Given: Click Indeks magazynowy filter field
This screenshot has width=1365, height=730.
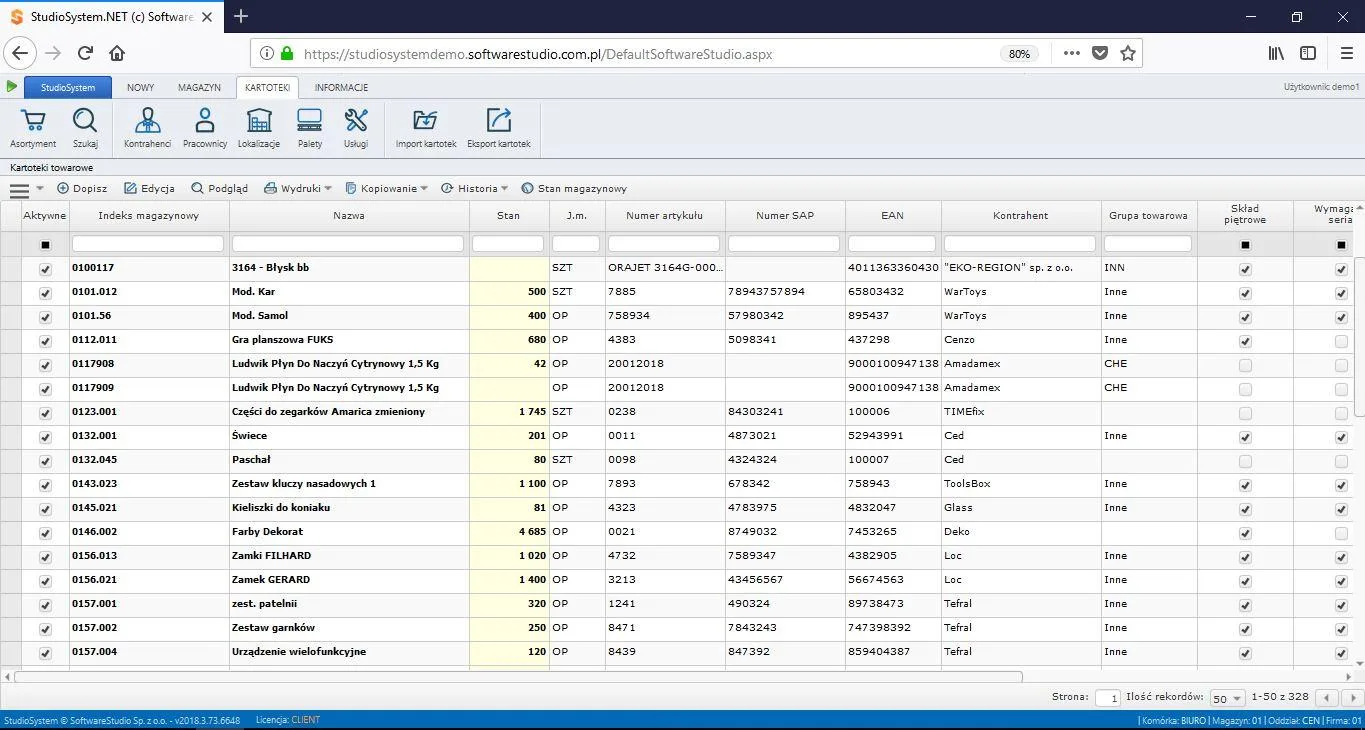Looking at the screenshot, I should (x=148, y=244).
